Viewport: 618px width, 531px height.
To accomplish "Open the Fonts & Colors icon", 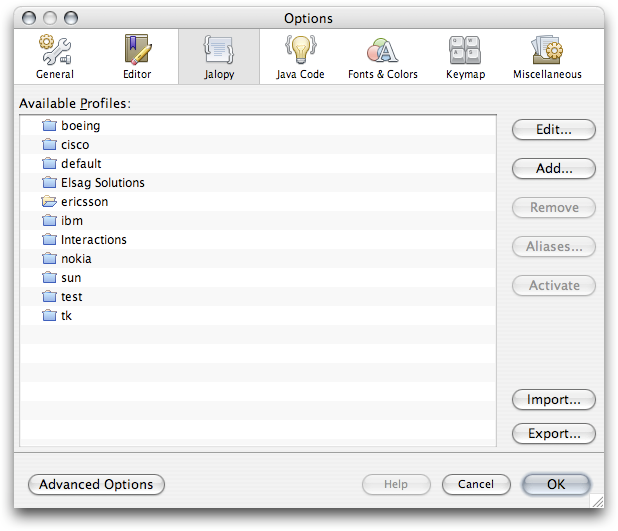I will tap(382, 50).
